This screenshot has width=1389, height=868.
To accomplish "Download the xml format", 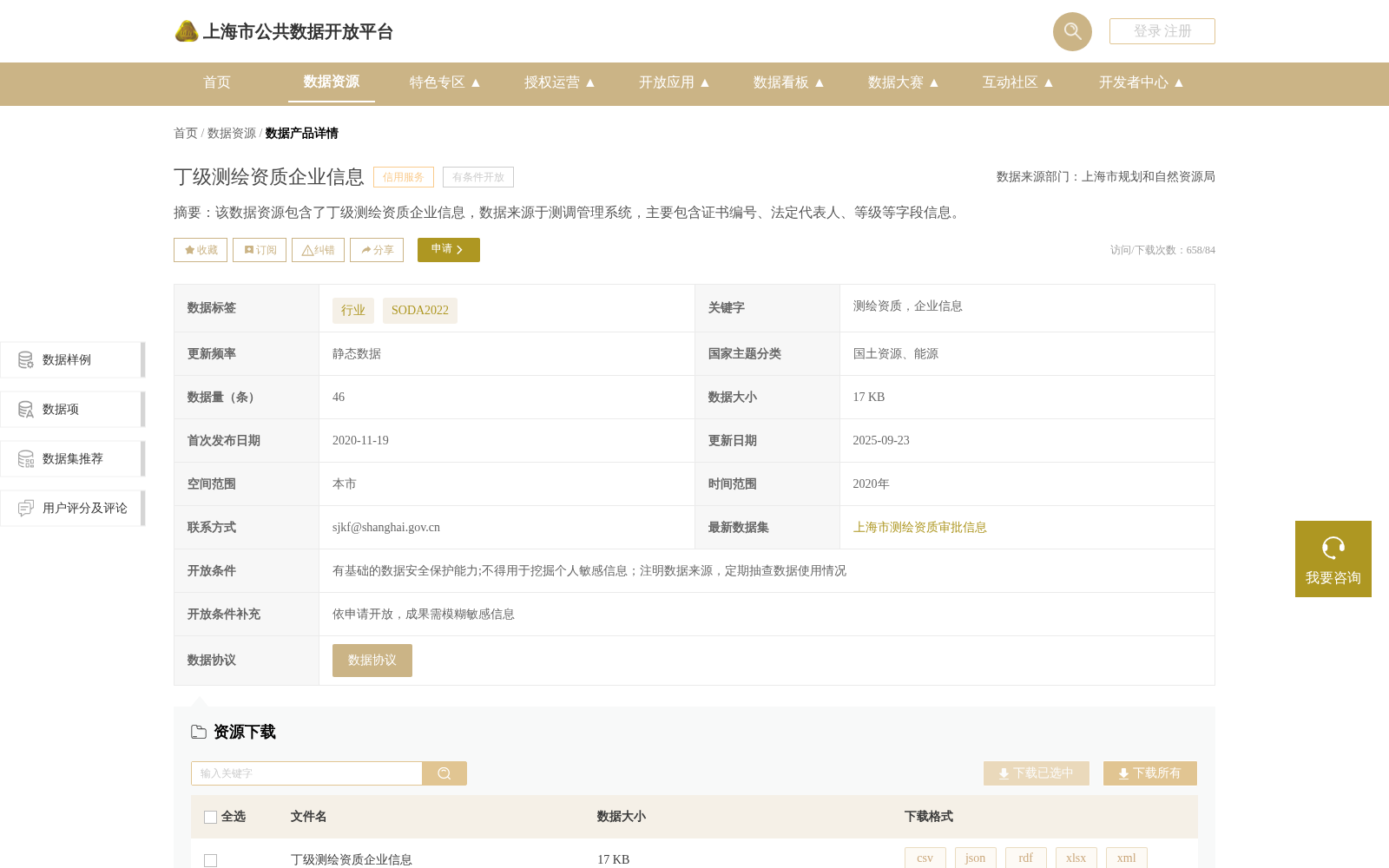I will pyautogui.click(x=1127, y=858).
